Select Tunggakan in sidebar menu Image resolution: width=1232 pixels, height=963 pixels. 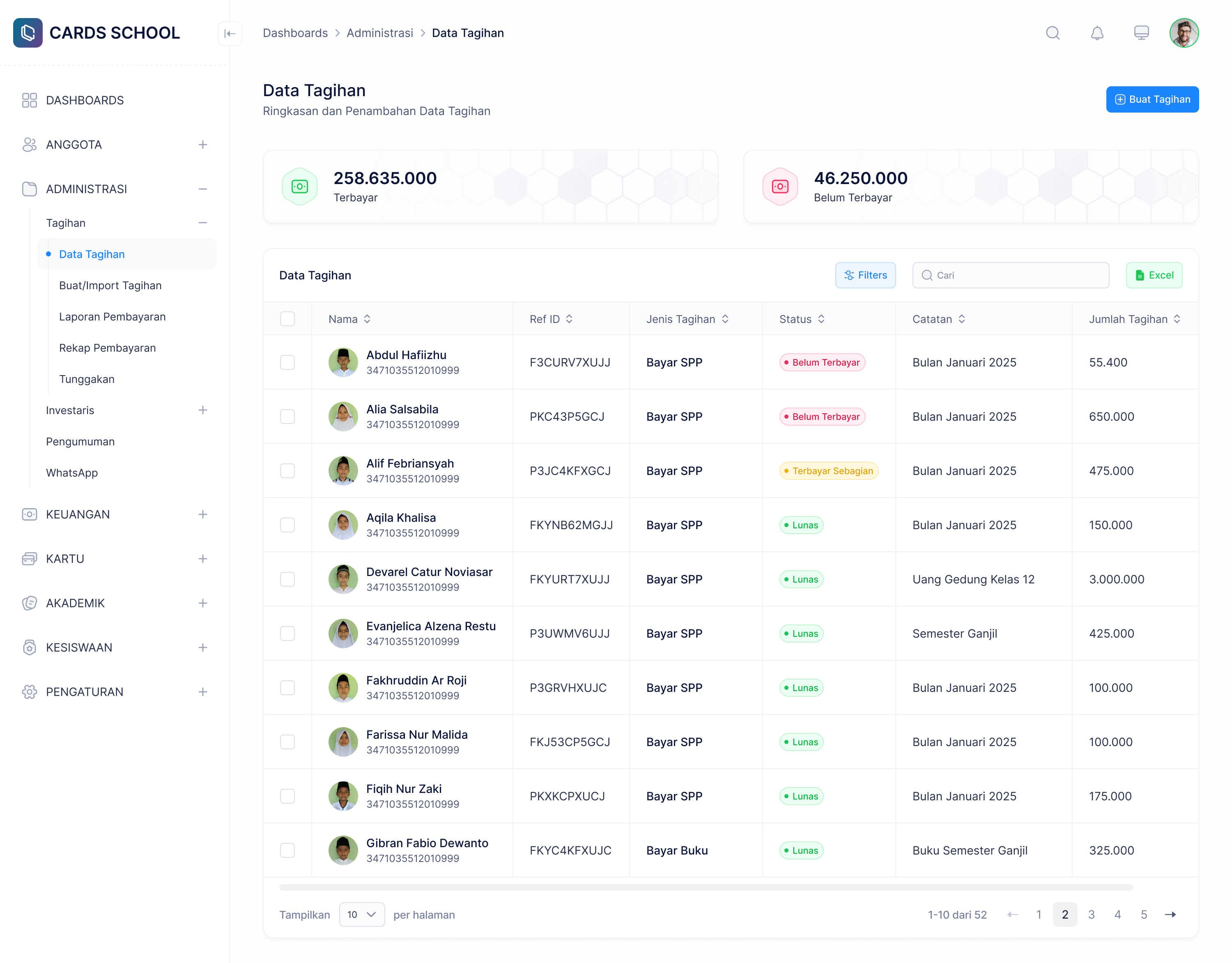click(87, 379)
